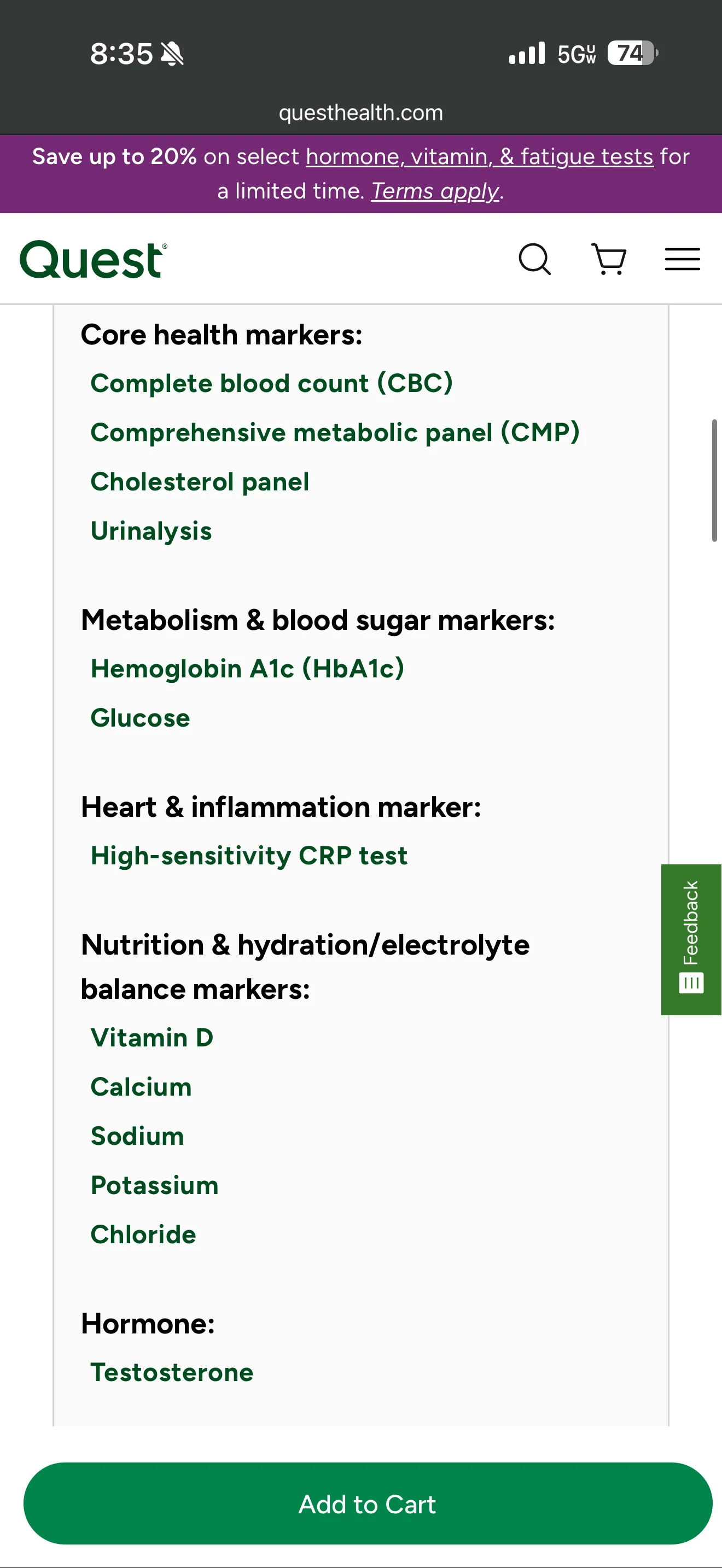Select the Potassium link
722x1568 pixels.
pyautogui.click(x=154, y=1185)
